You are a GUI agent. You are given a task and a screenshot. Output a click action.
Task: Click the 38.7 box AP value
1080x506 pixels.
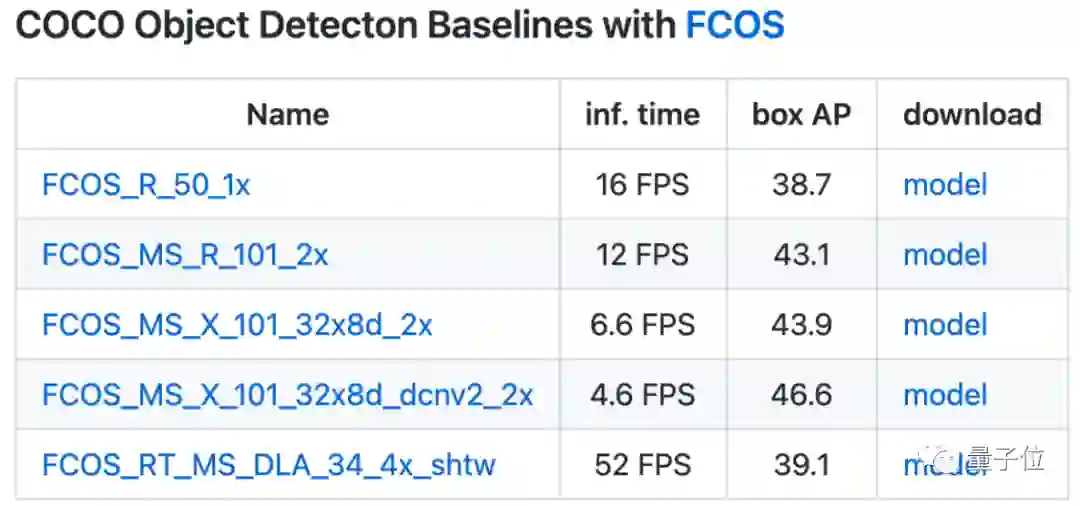click(x=801, y=185)
